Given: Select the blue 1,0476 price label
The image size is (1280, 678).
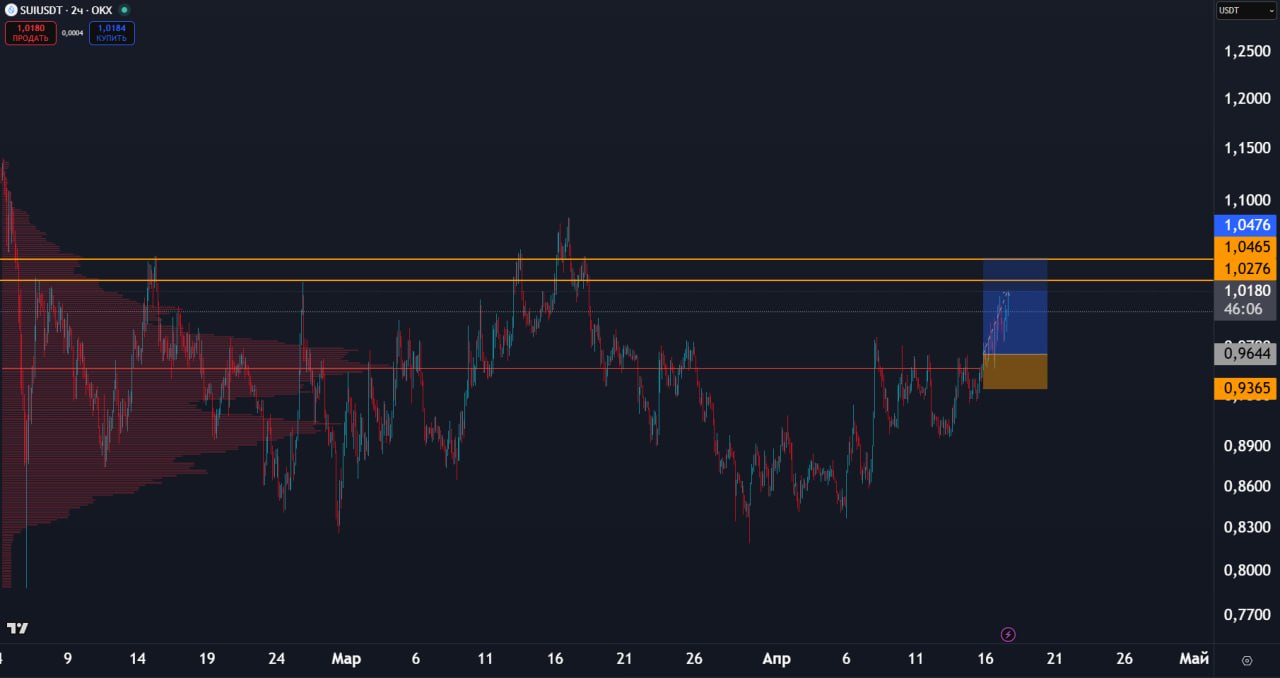Looking at the screenshot, I should pos(1245,225).
